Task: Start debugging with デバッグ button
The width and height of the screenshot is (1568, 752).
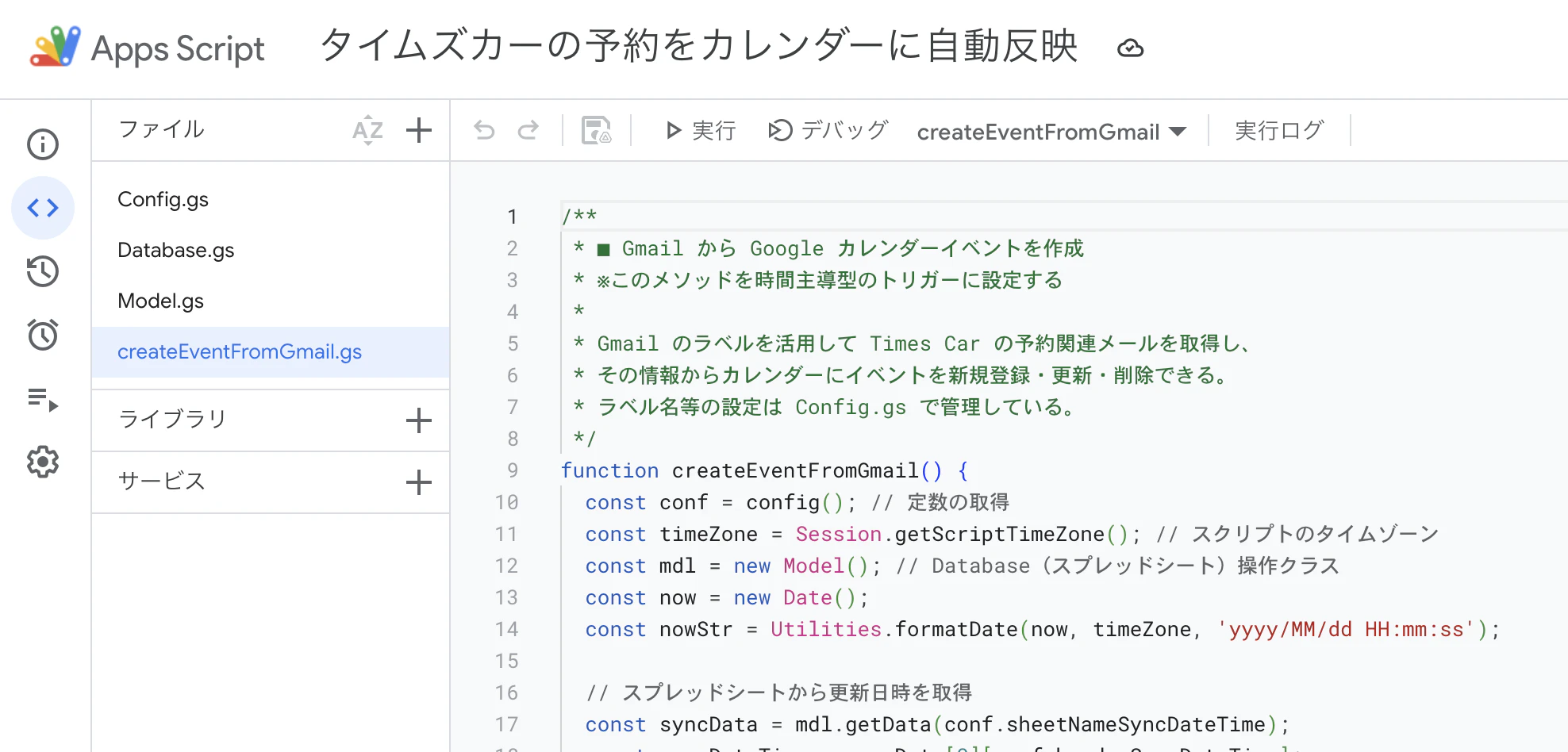Action: tap(828, 130)
